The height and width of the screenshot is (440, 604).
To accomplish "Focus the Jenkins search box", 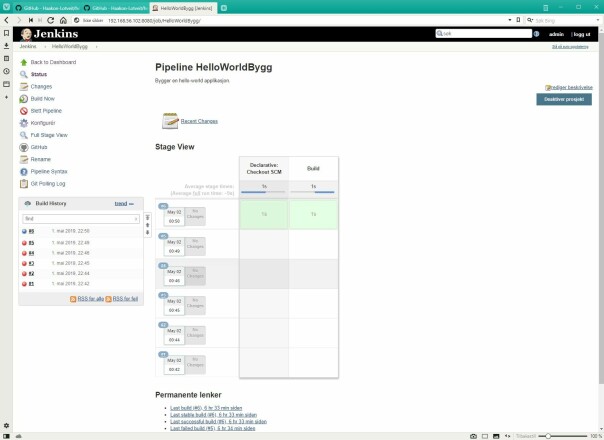I will coord(483,34).
